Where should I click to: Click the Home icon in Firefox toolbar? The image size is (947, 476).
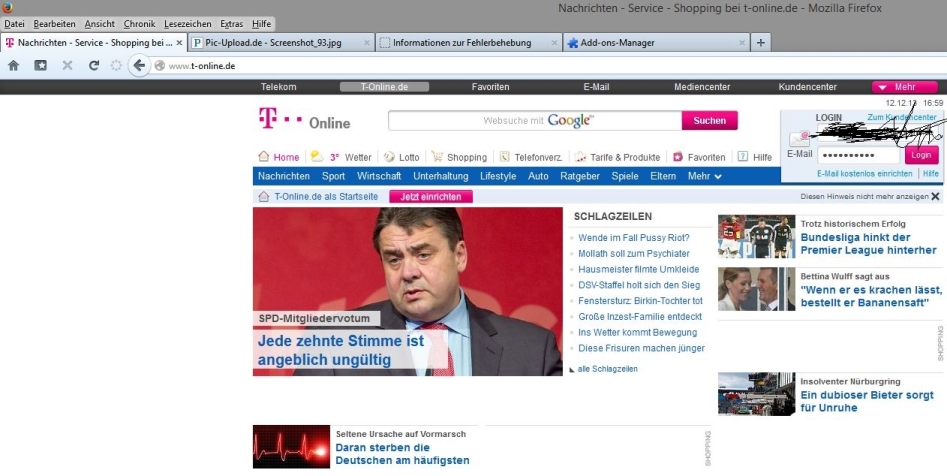coord(13,65)
